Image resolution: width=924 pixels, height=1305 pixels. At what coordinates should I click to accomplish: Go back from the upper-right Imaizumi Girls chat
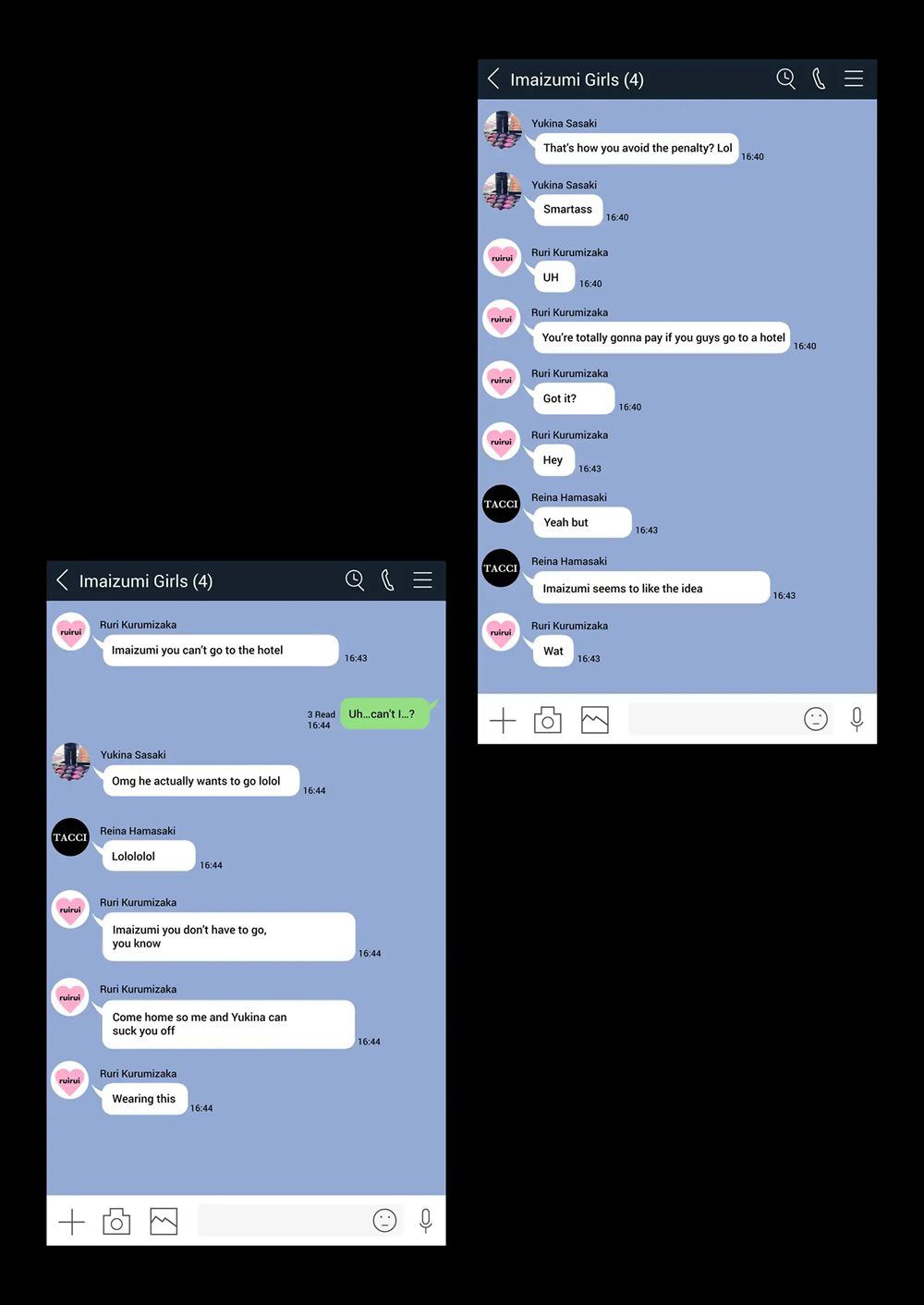pos(493,79)
